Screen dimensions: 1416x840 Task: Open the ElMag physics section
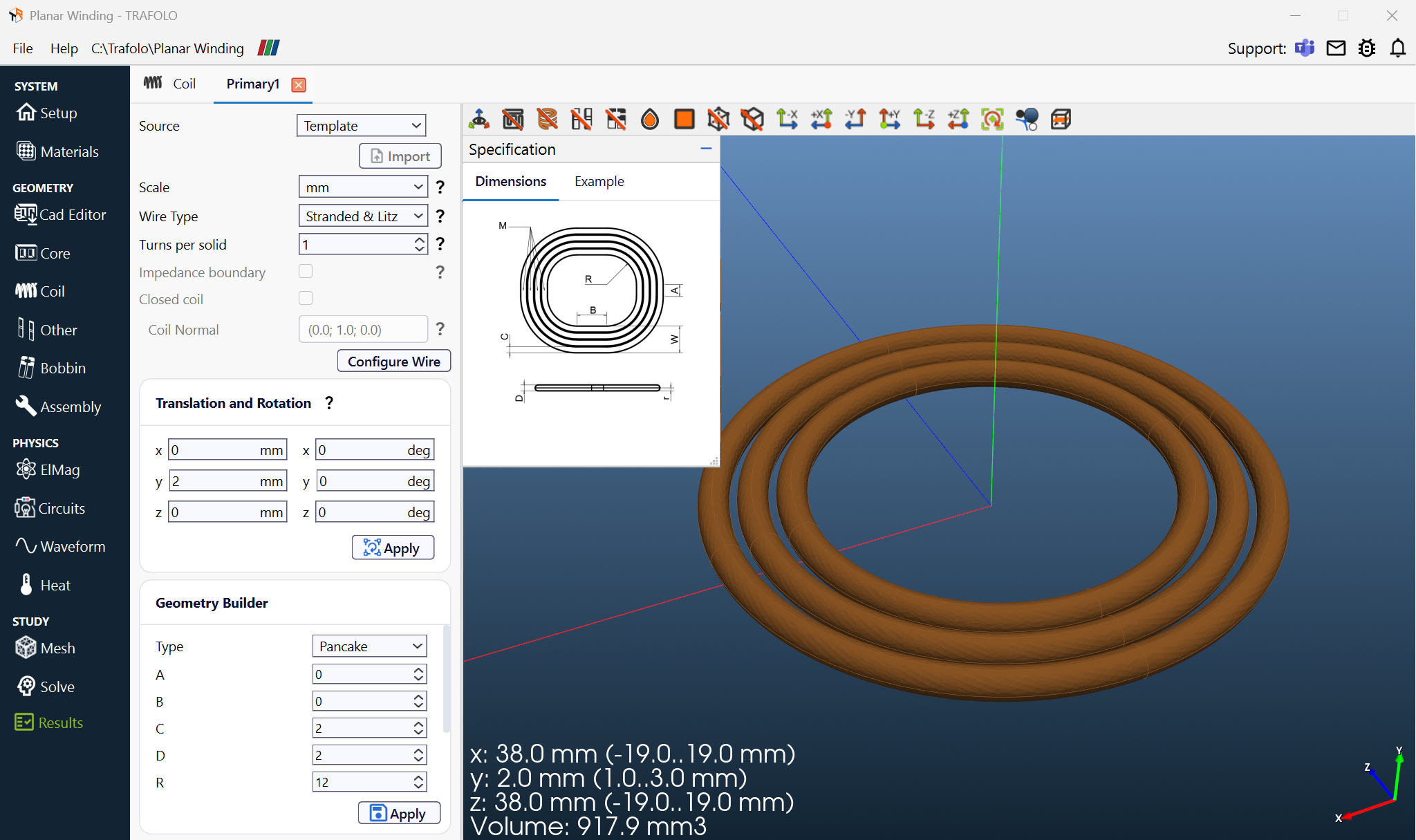coord(48,469)
